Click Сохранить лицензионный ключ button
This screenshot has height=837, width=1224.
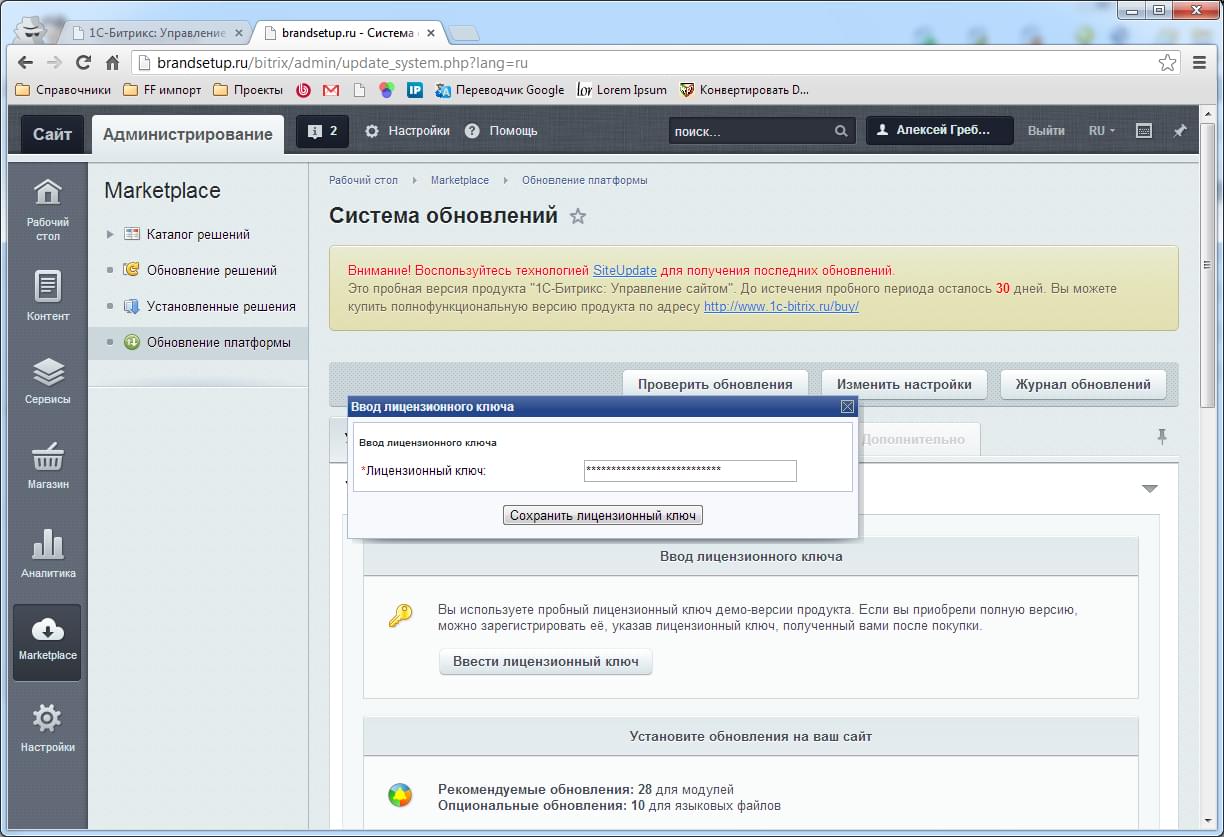tap(603, 516)
